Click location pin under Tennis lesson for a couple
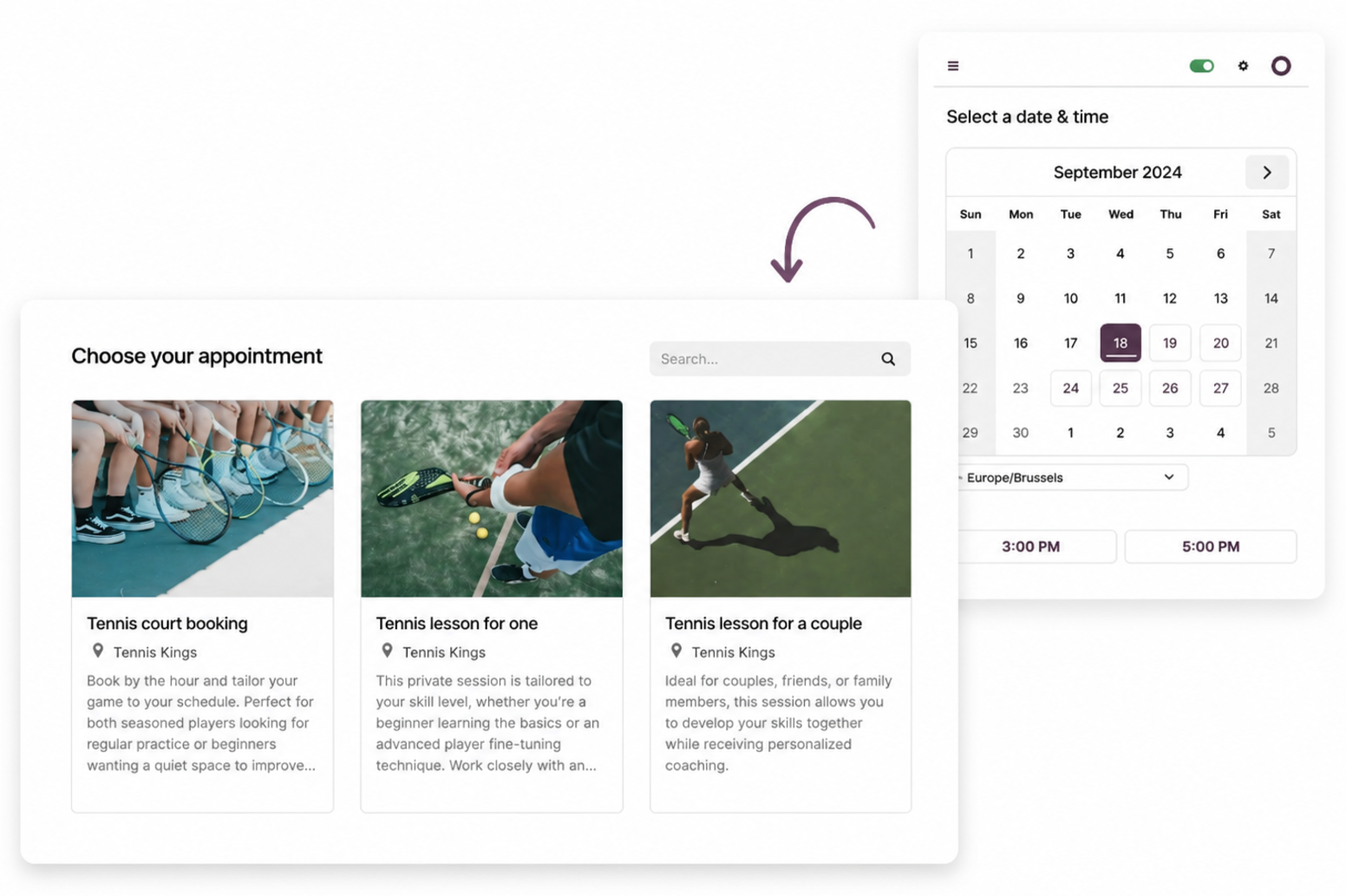Image resolution: width=1346 pixels, height=896 pixels. [x=676, y=651]
